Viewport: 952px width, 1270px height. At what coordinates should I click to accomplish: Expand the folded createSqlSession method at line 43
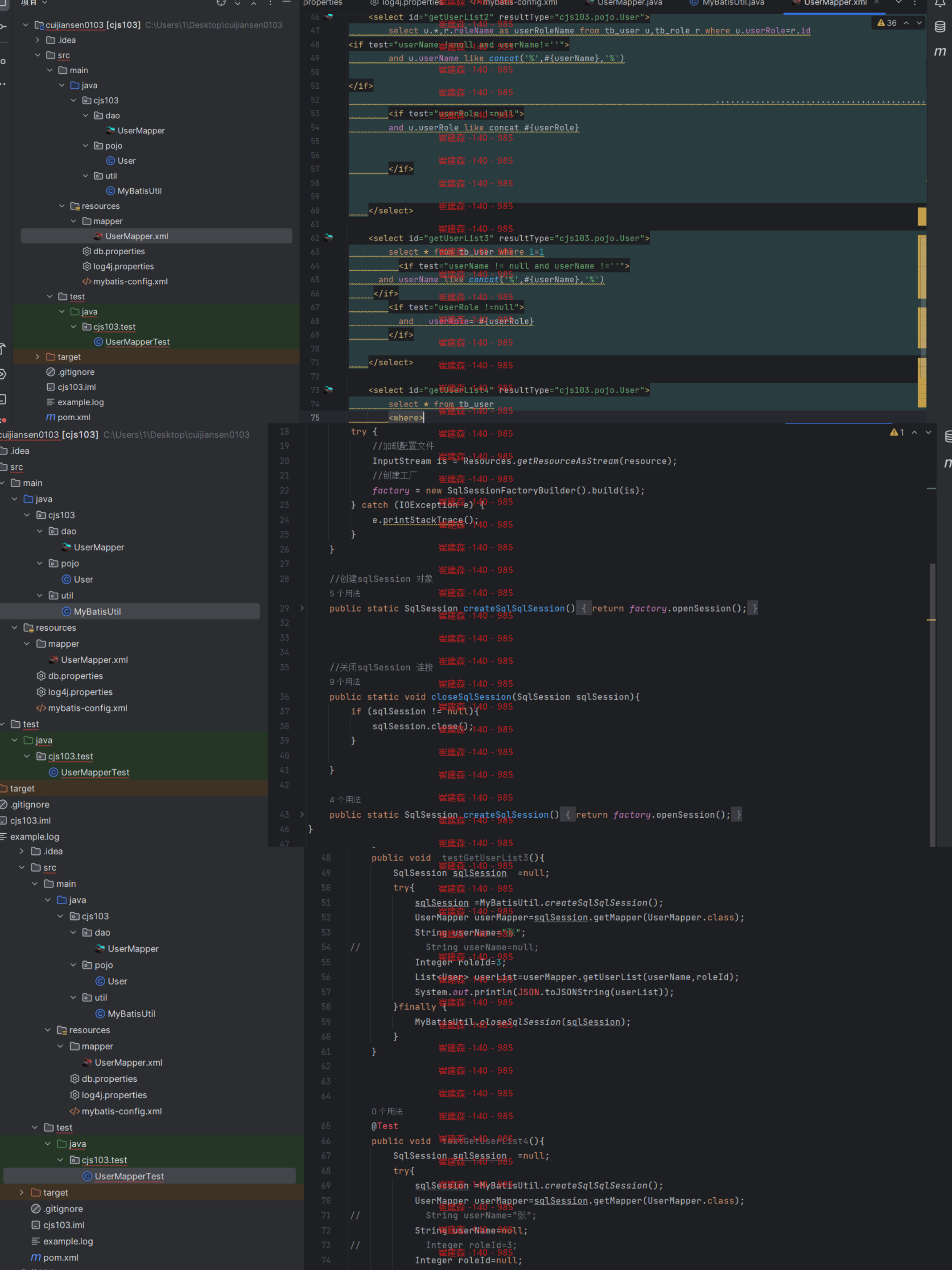302,814
